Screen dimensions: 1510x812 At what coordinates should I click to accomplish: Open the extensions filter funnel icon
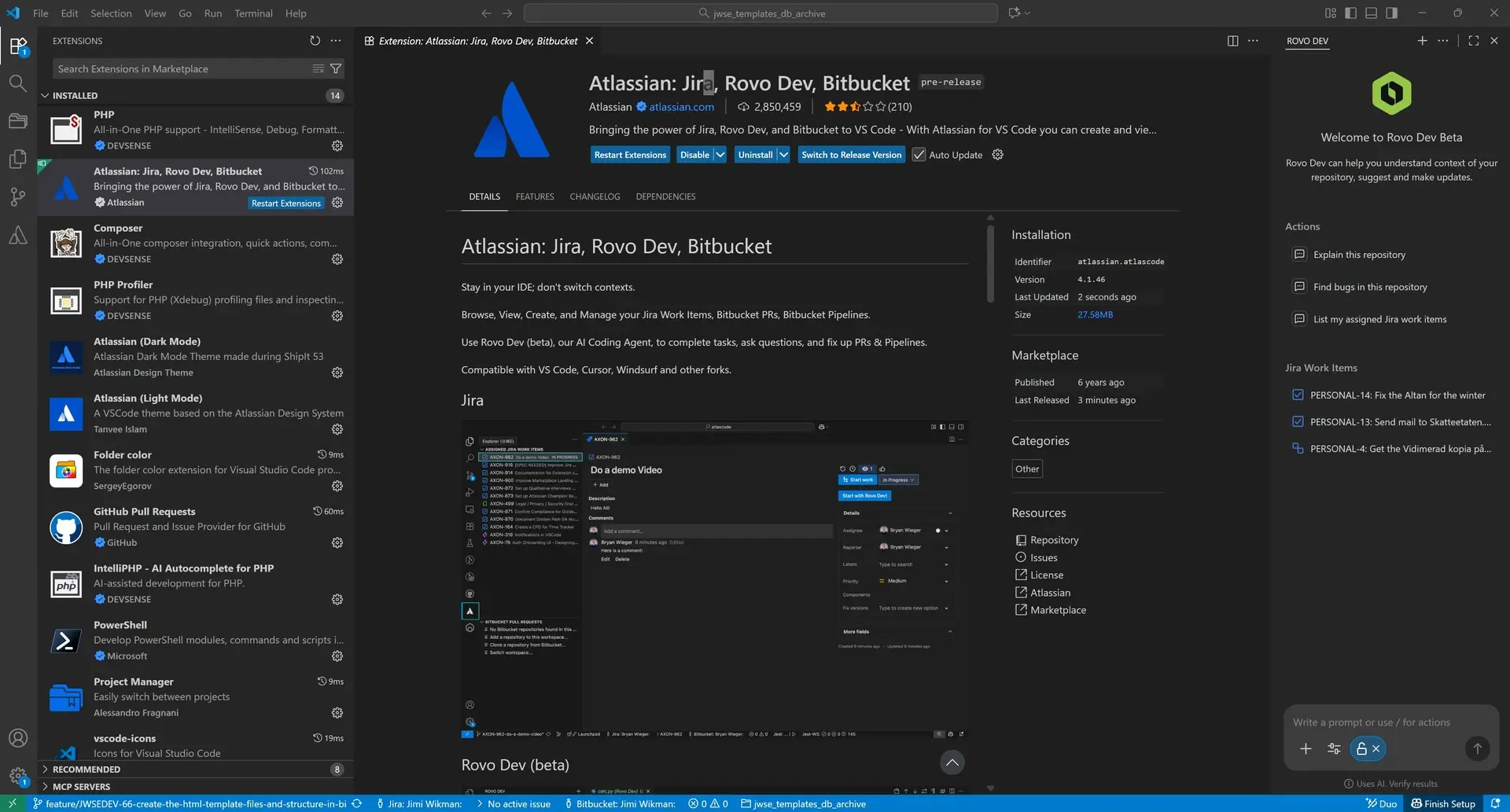pyautogui.click(x=335, y=68)
